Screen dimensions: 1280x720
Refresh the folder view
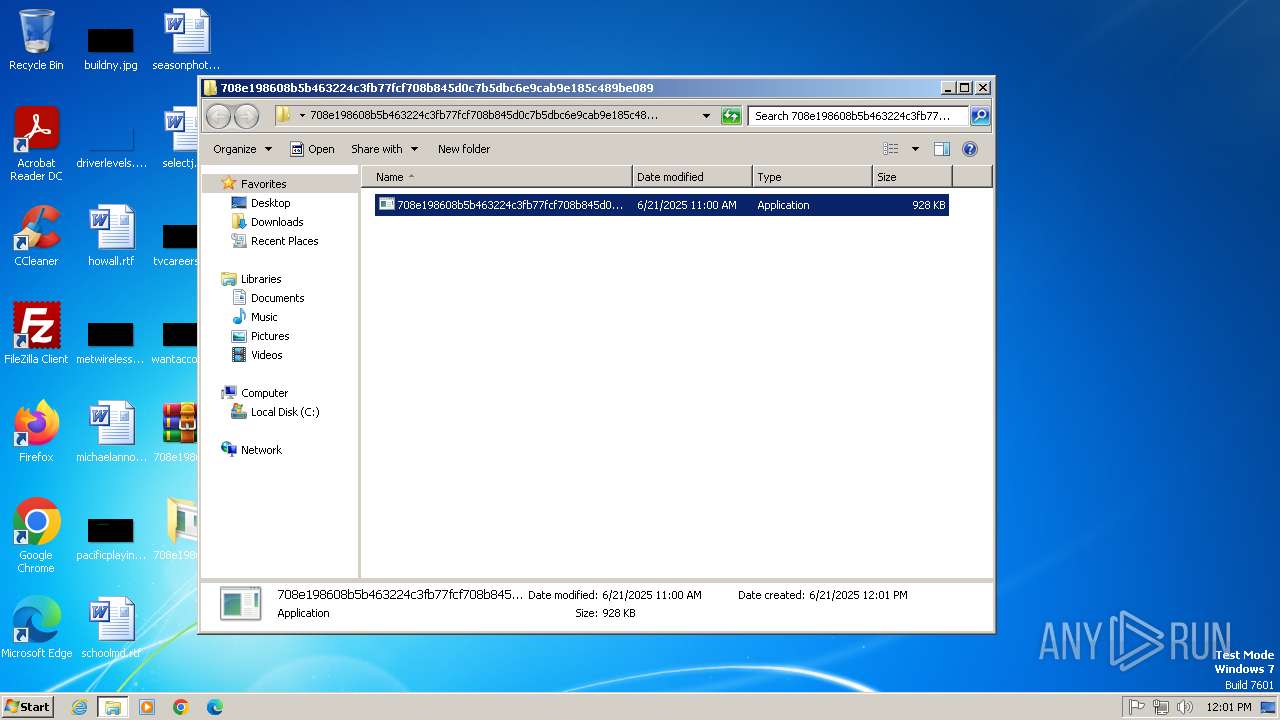(x=731, y=116)
